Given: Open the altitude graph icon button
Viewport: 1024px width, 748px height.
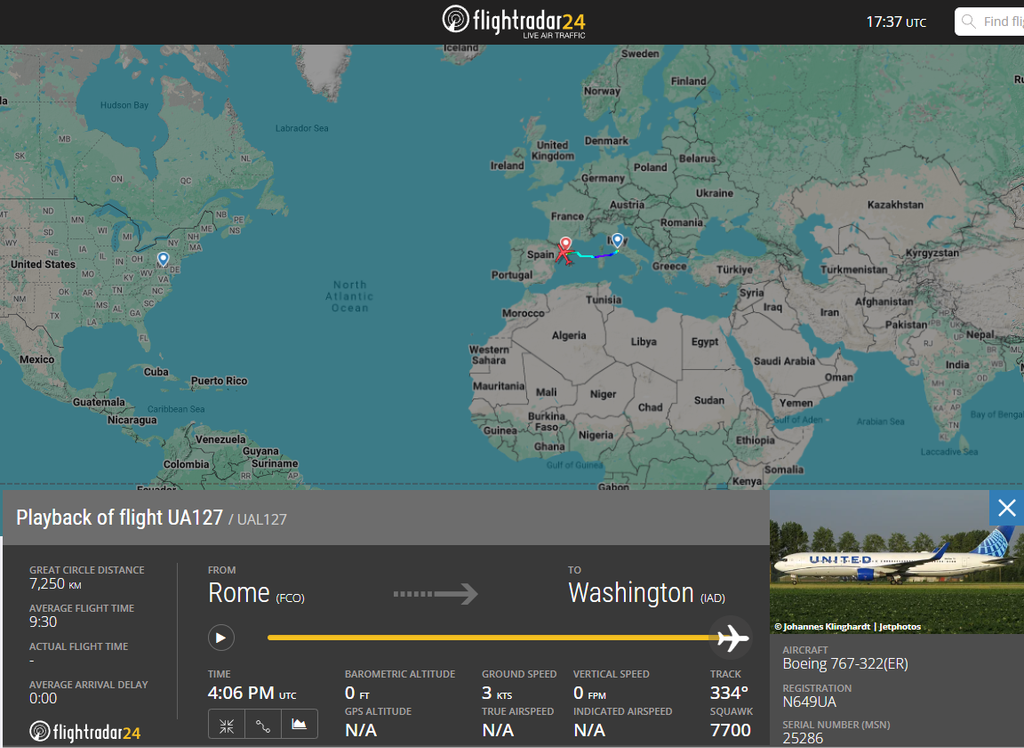Looking at the screenshot, I should pyautogui.click(x=299, y=724).
